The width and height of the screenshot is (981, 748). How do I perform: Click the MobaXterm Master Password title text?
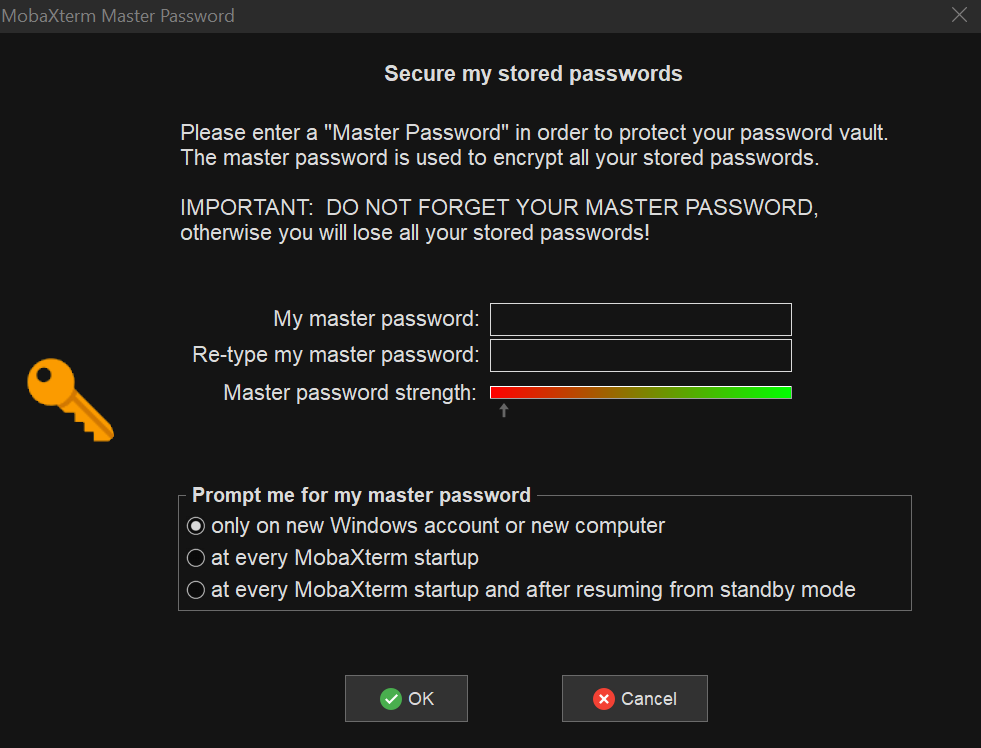pos(119,15)
